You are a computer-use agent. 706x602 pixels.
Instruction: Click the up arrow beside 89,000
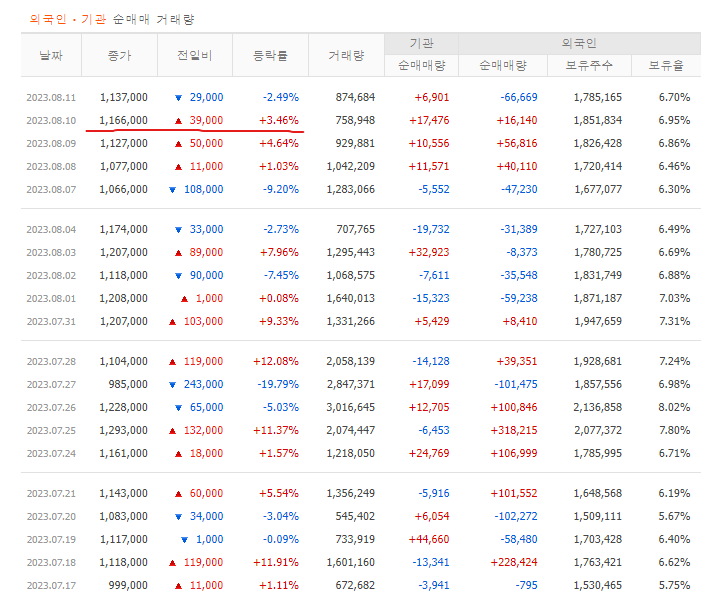click(x=178, y=253)
